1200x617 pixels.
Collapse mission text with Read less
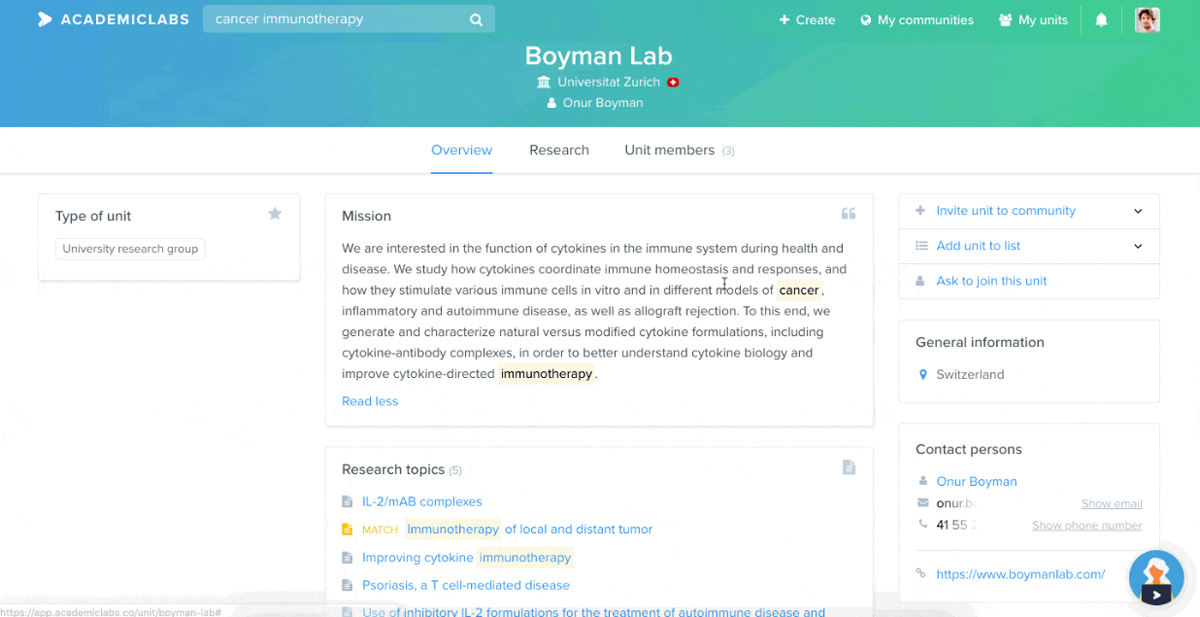point(370,401)
